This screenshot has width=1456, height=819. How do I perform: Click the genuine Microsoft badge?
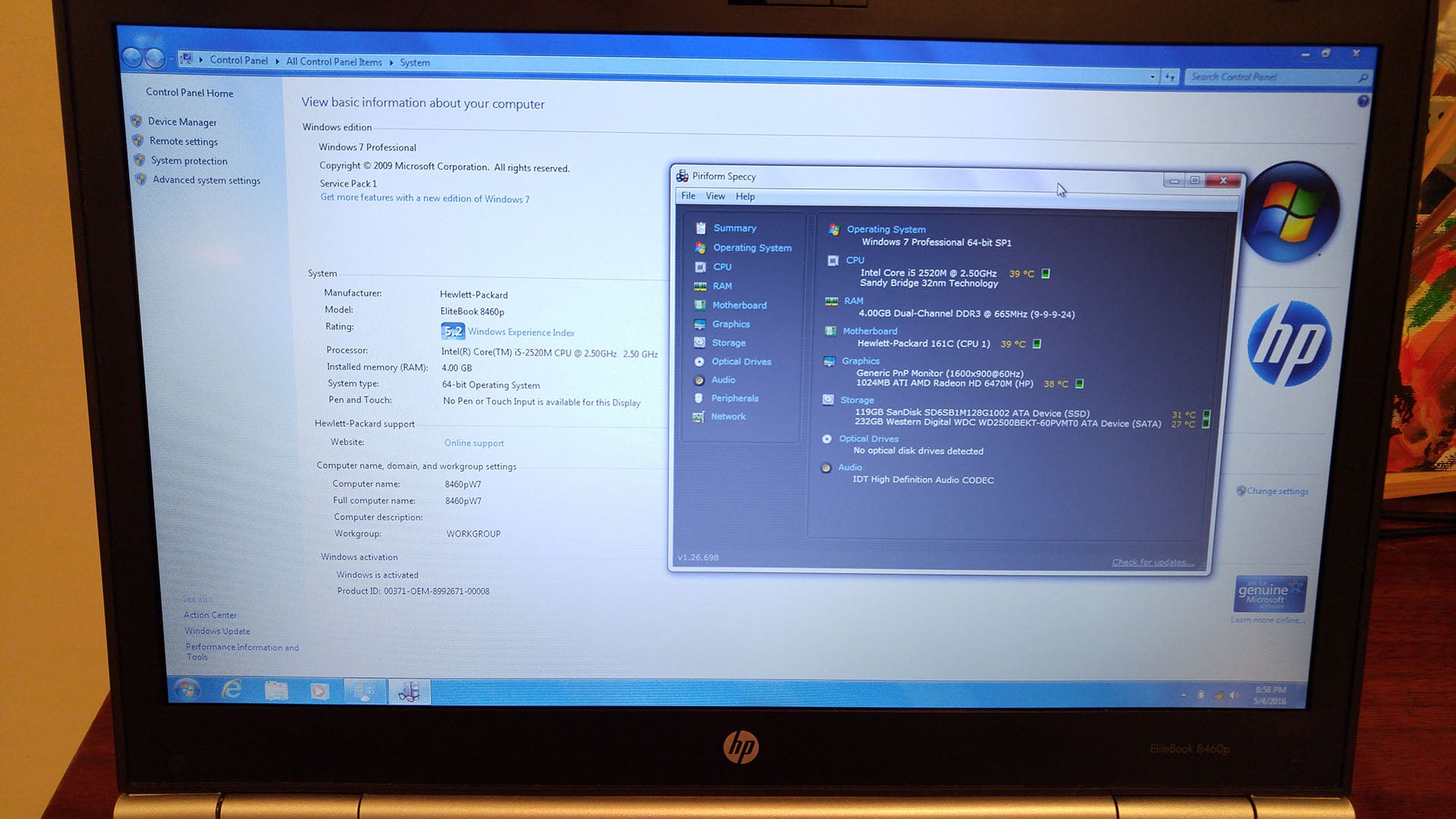point(1270,594)
